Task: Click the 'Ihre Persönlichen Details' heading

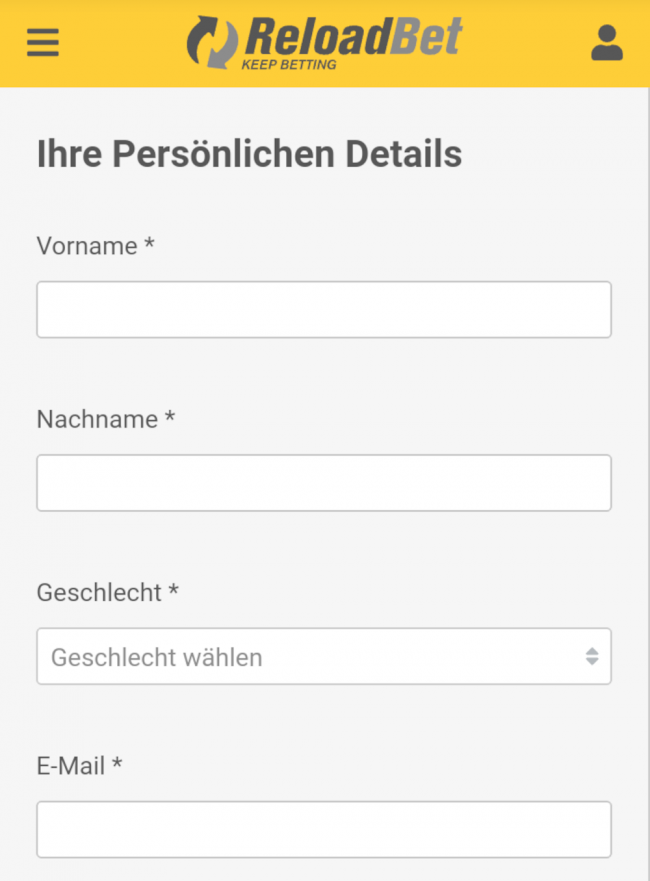Action: (x=249, y=154)
